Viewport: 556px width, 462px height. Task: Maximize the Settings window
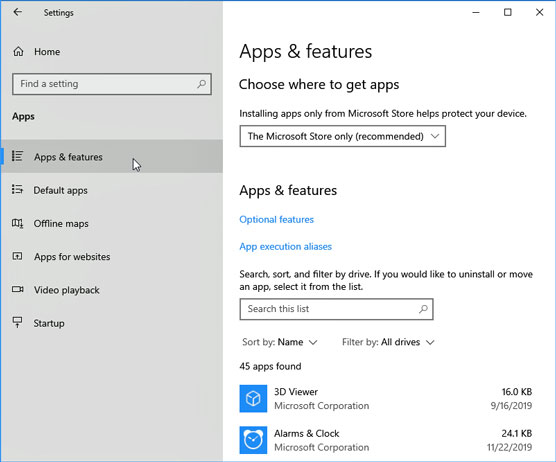pos(508,12)
